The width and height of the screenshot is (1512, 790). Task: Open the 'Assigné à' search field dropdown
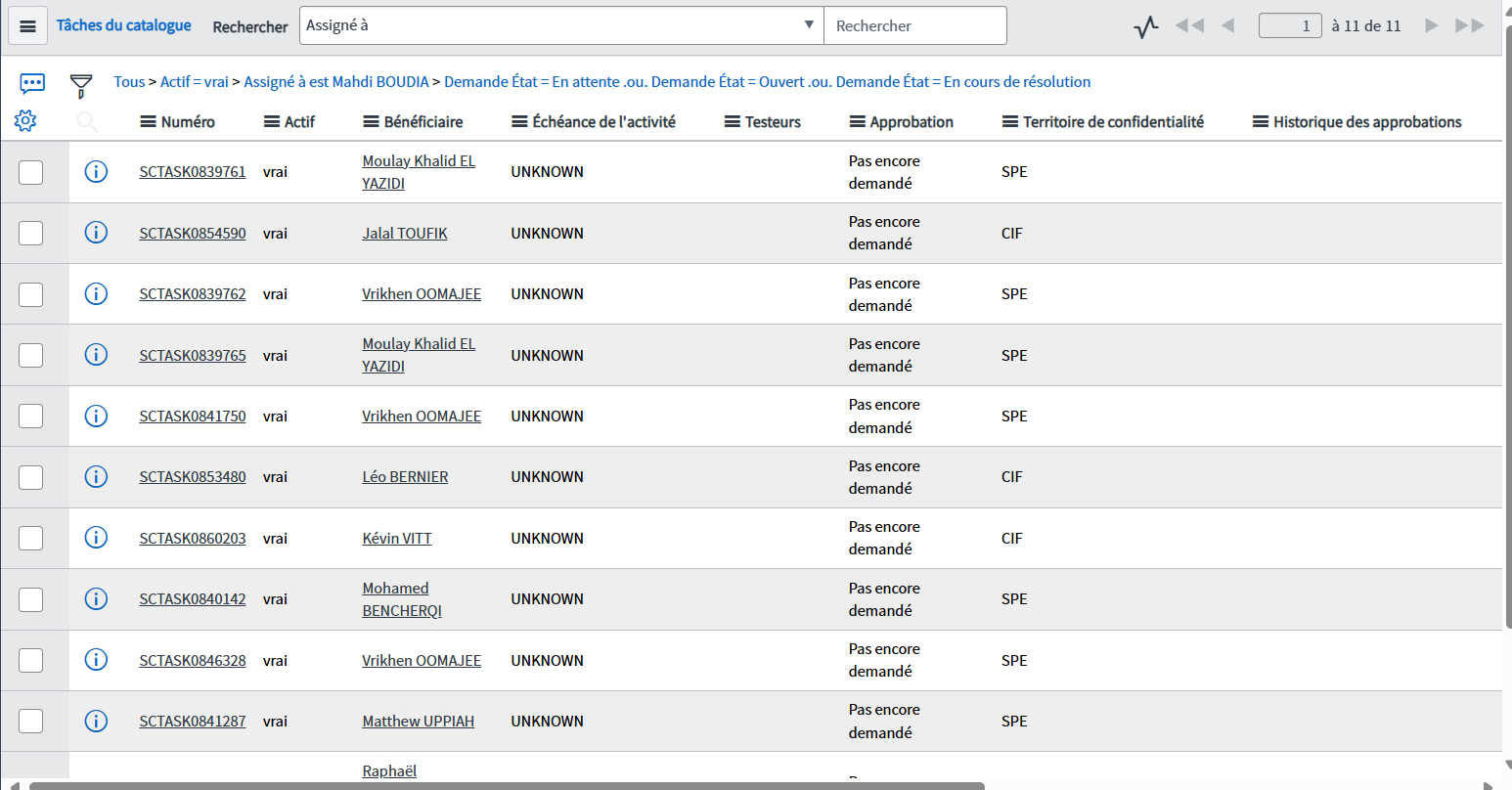point(561,25)
